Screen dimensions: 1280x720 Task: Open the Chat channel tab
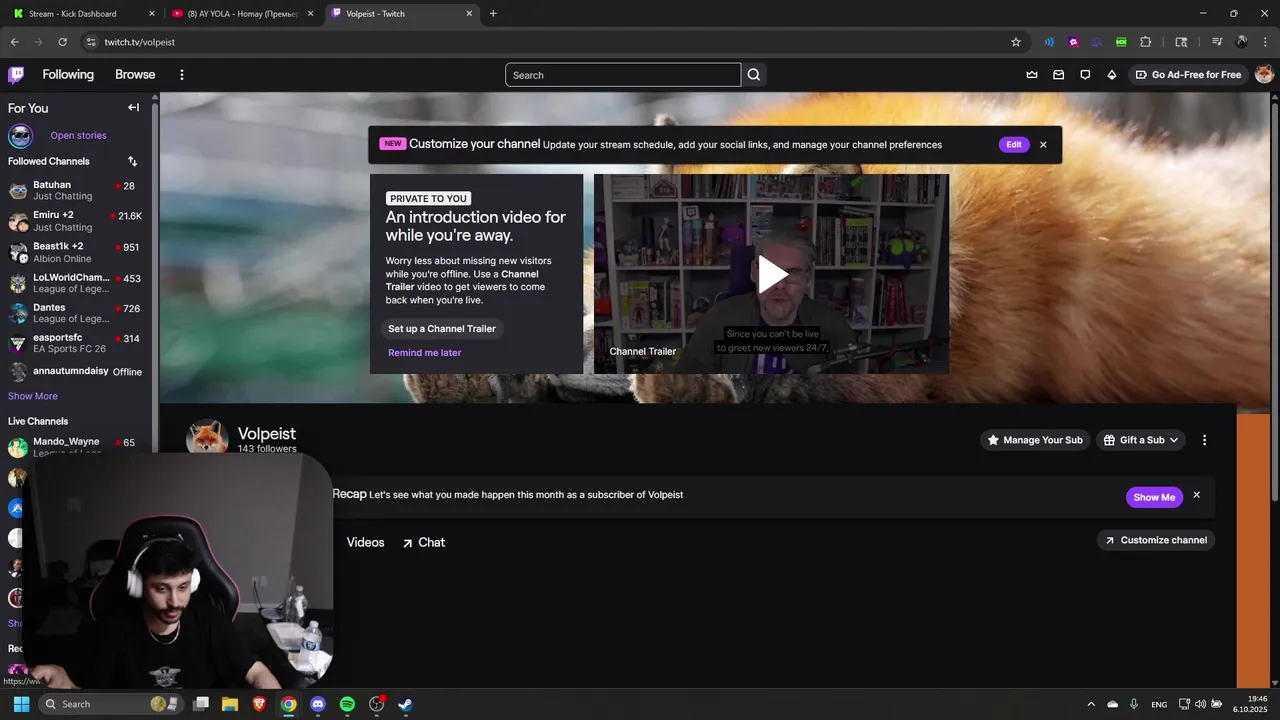(x=424, y=542)
